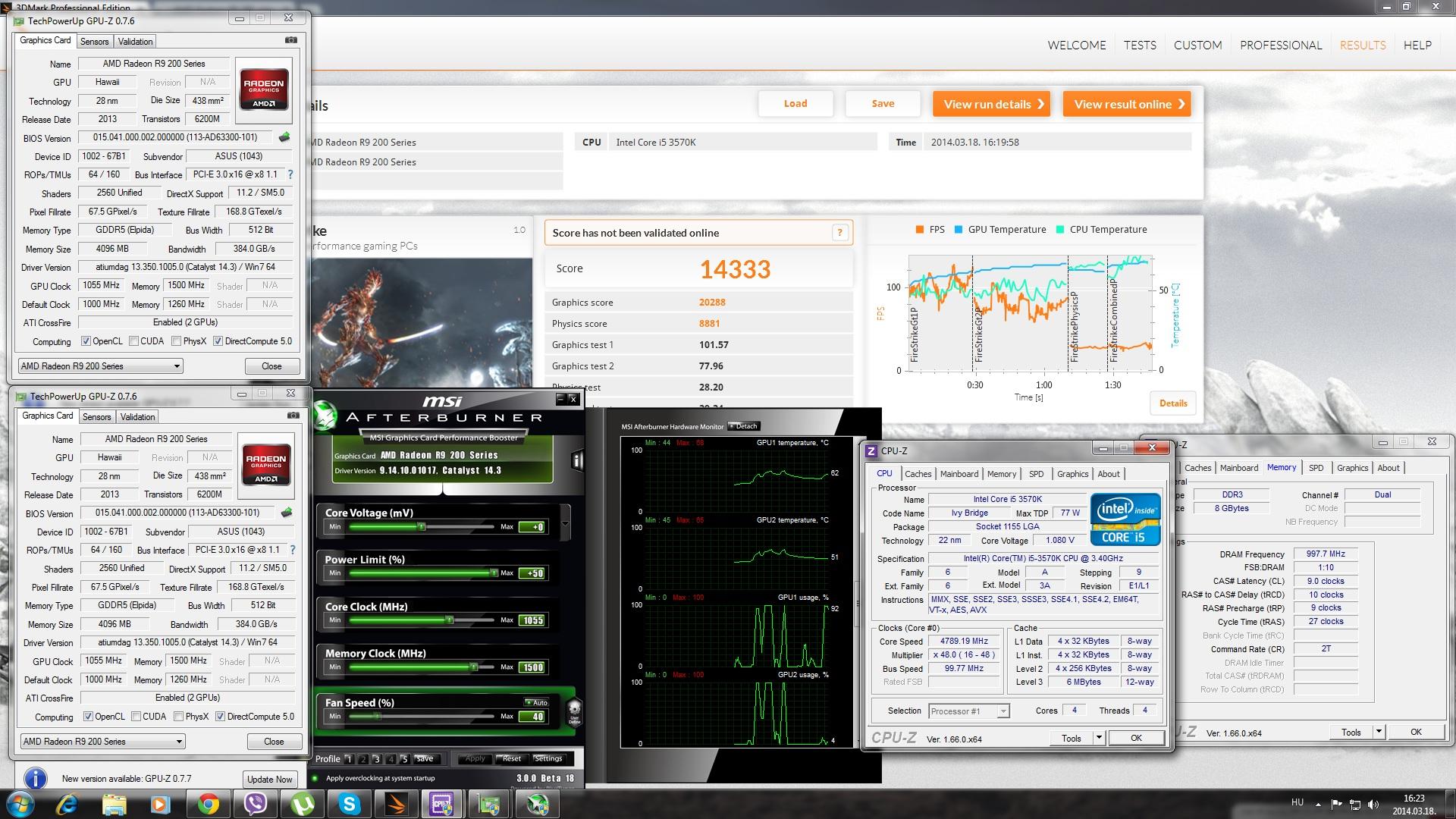1456x819 pixels.
Task: Open Windows Start menu
Action: pos(19,804)
